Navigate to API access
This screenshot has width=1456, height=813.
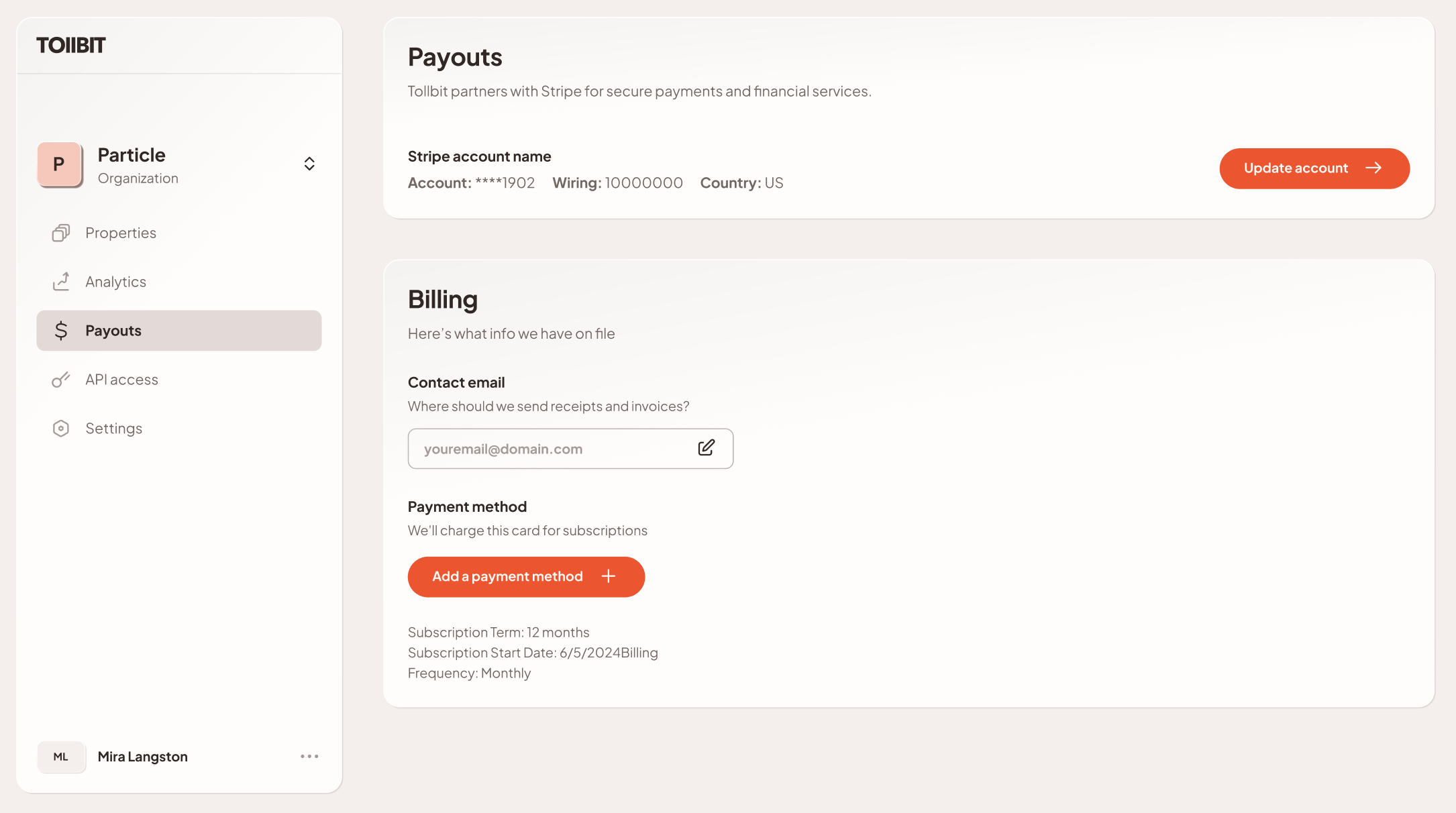click(121, 379)
